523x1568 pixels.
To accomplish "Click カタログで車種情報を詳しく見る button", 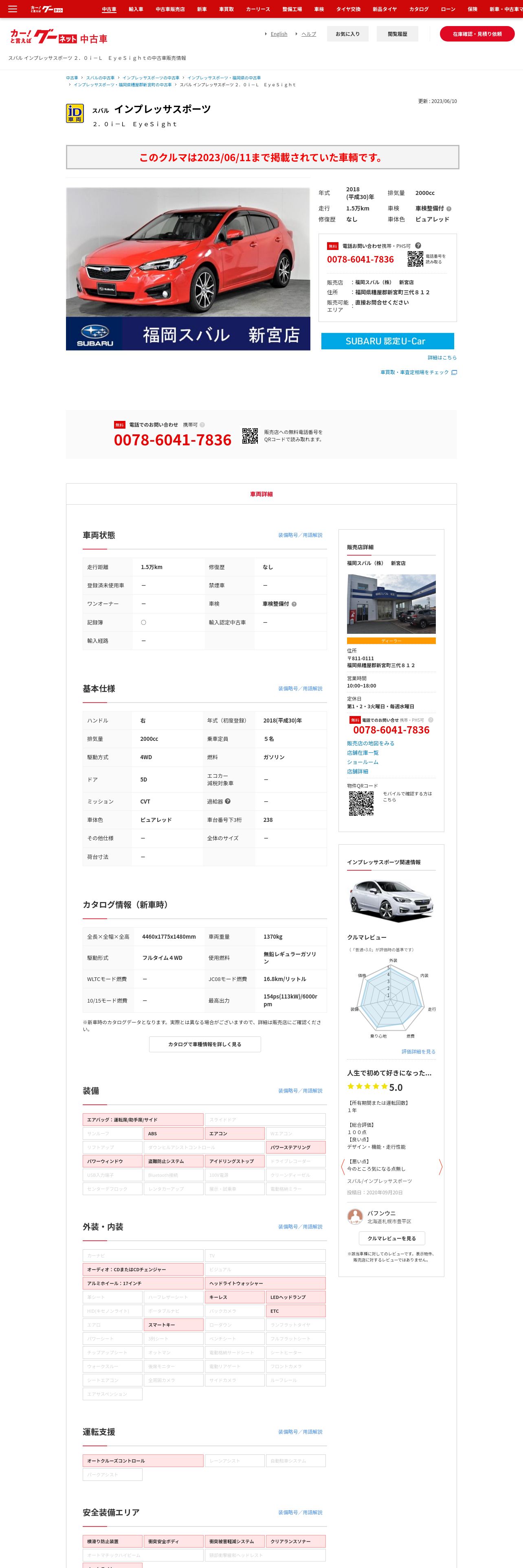I will coord(204,1044).
